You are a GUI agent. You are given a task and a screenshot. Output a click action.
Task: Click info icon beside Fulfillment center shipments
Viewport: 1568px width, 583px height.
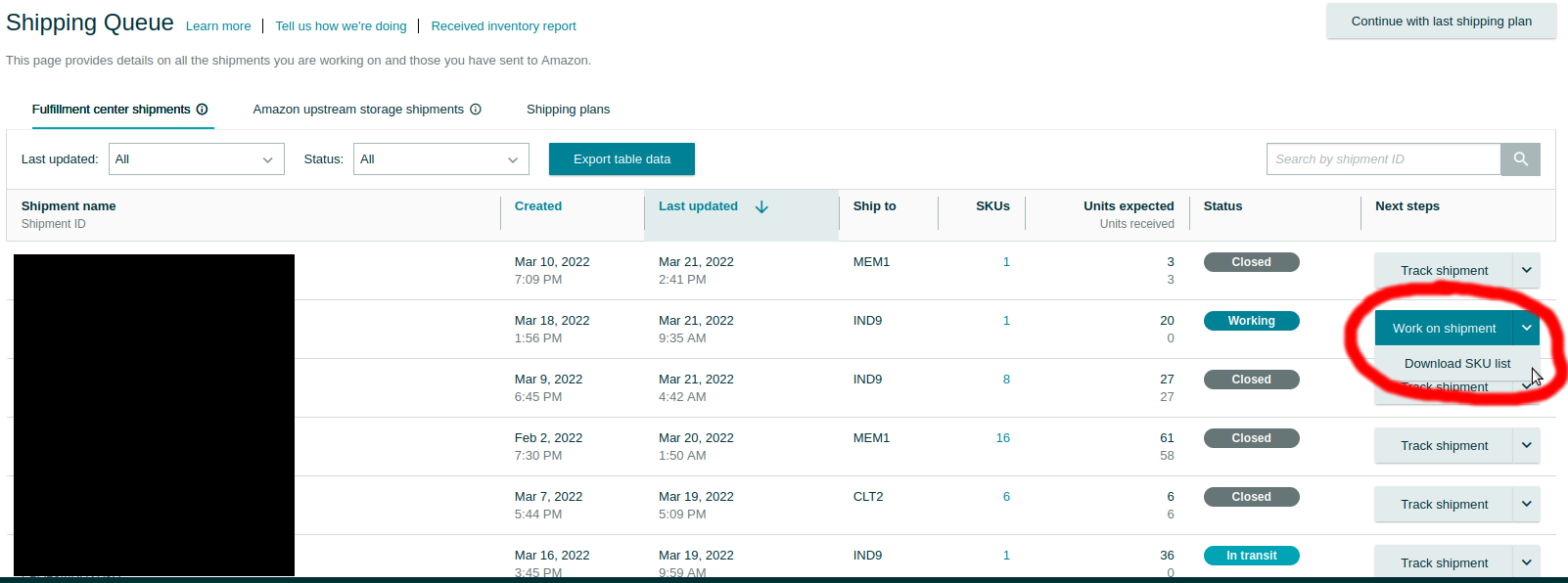pyautogui.click(x=202, y=110)
